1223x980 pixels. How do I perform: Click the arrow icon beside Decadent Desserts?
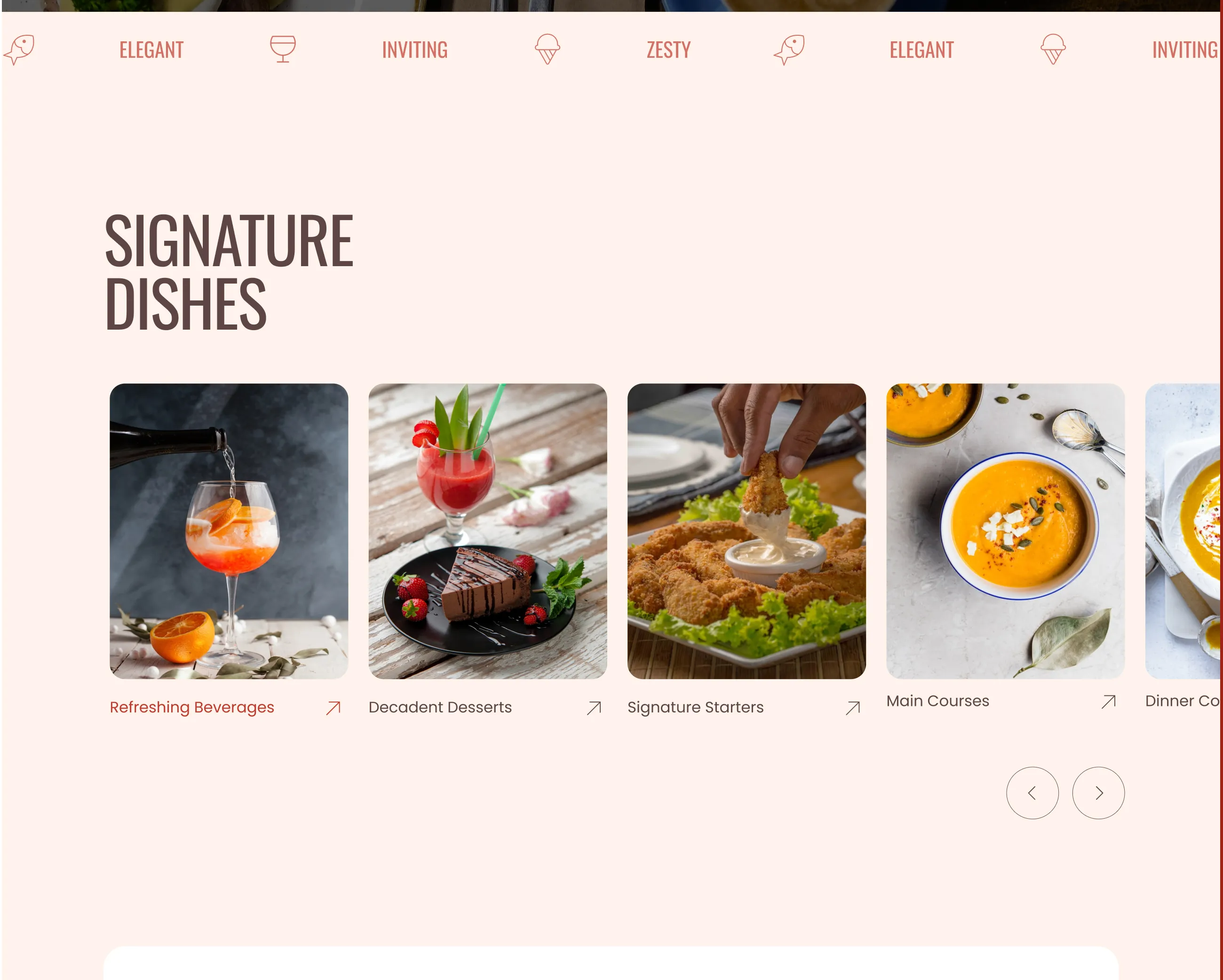[594, 707]
